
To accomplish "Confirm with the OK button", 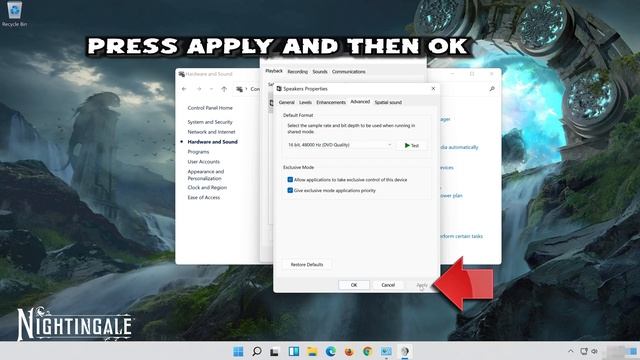I will coord(354,285).
